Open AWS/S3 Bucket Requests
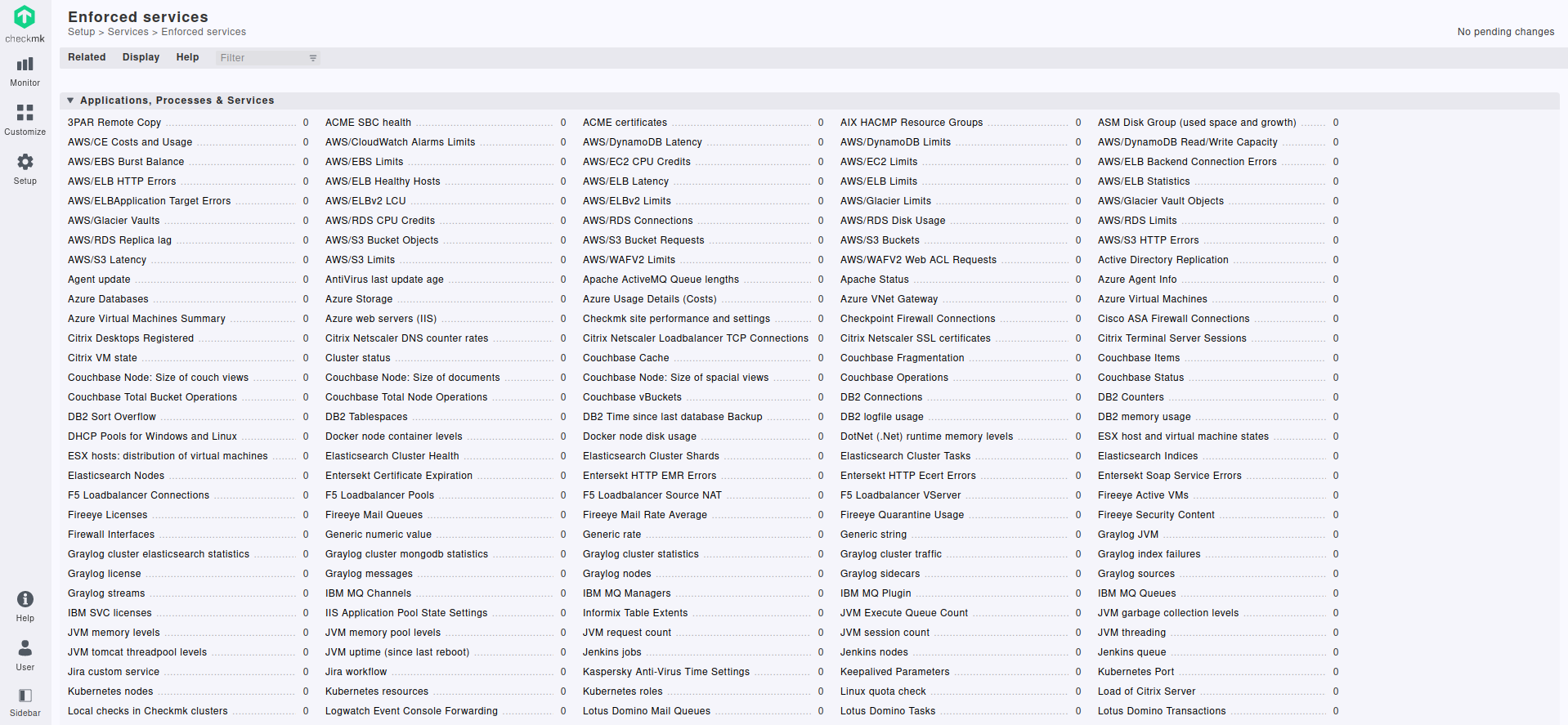1568x725 pixels. (x=643, y=240)
